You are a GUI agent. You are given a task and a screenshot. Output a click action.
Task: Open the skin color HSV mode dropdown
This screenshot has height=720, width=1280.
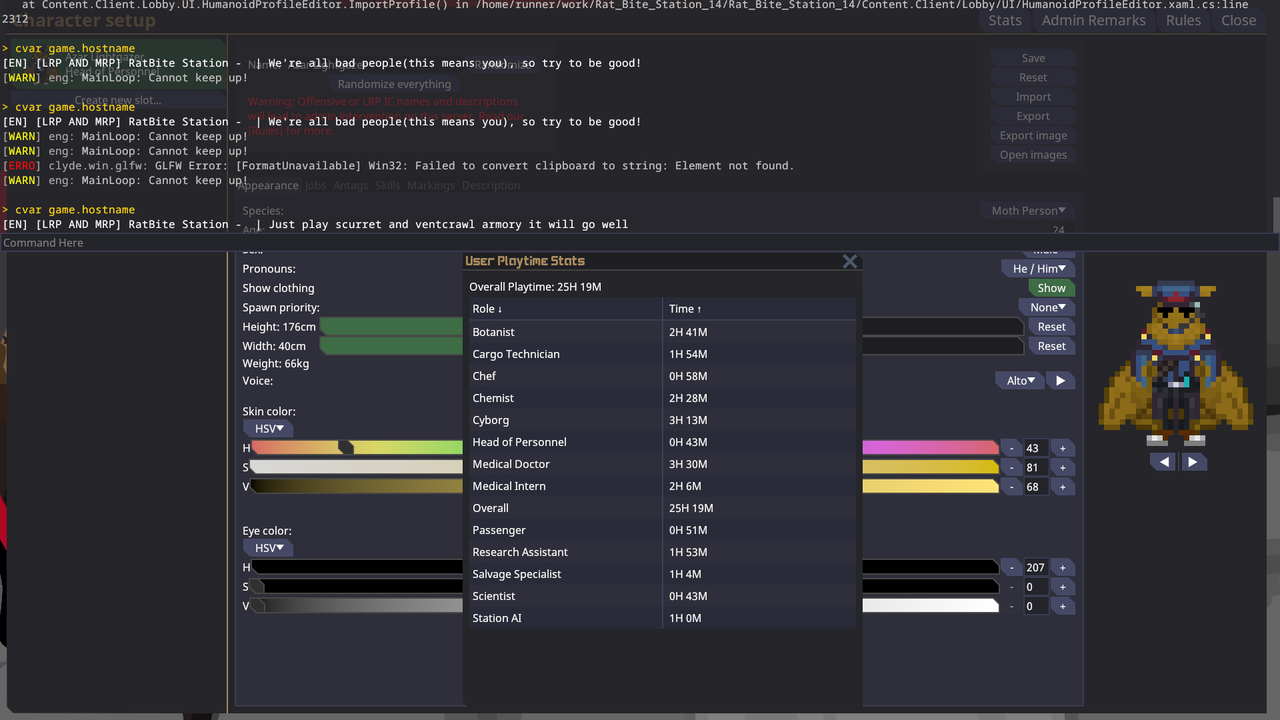click(268, 429)
